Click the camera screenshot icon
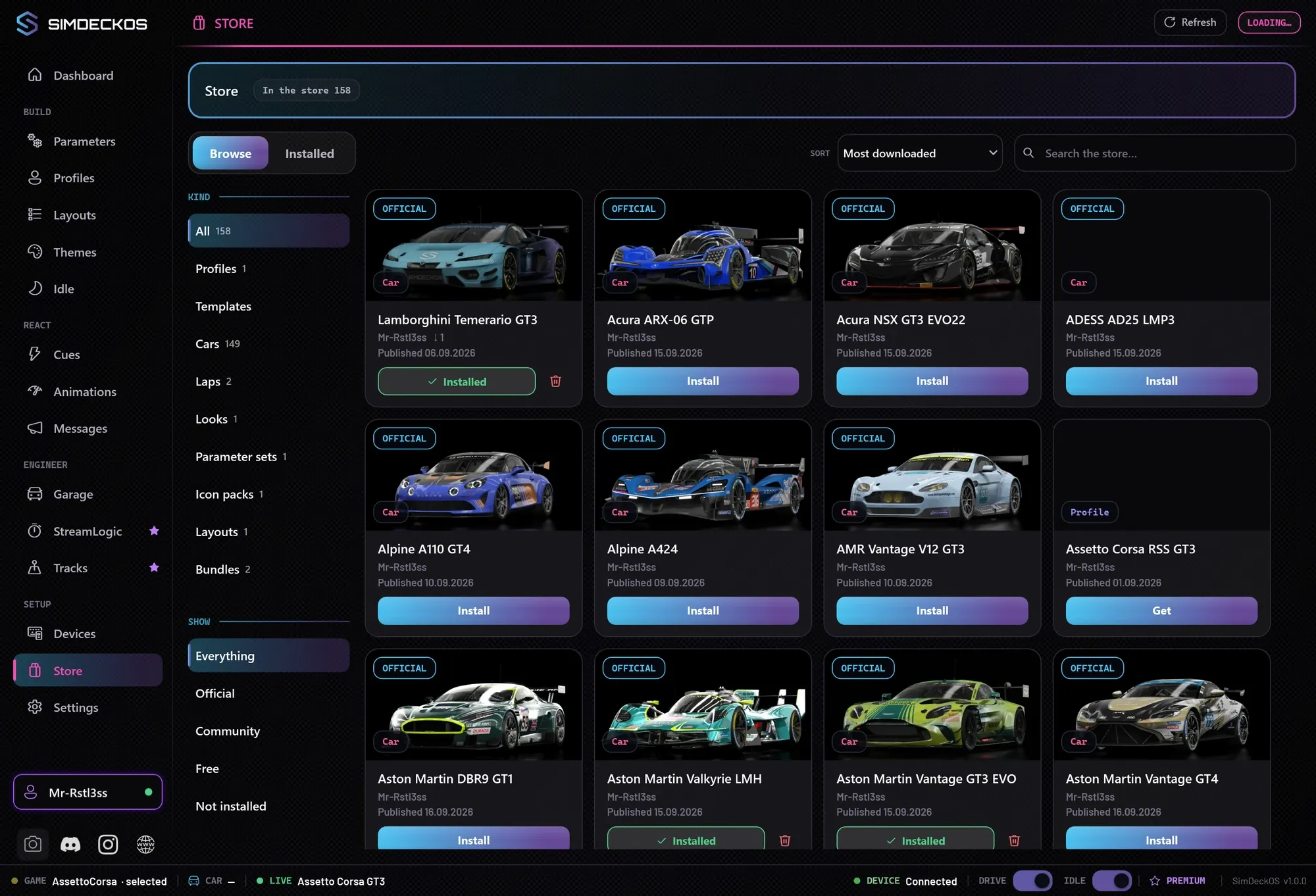The width and height of the screenshot is (1316, 896). pyautogui.click(x=32, y=844)
